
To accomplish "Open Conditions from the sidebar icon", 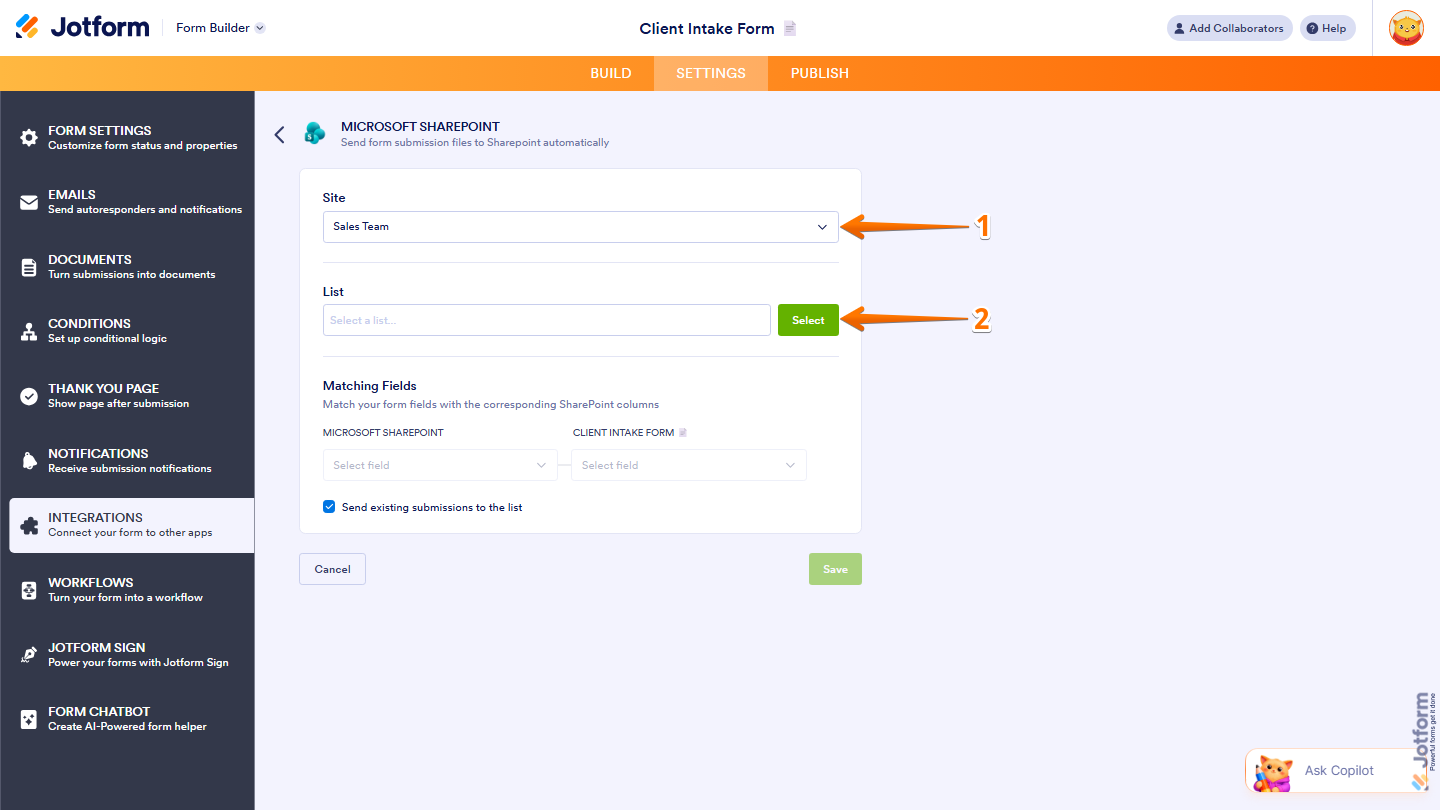I will [29, 330].
